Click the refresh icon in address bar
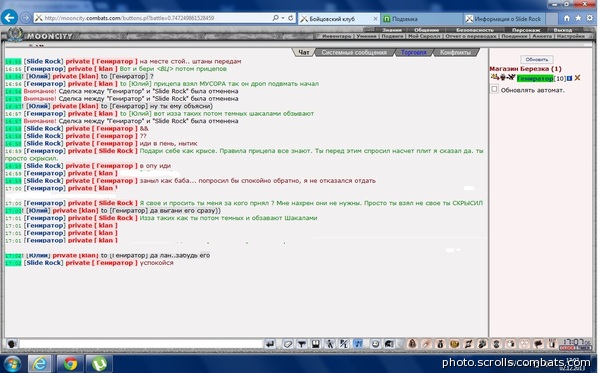The height and width of the screenshot is (373, 600). pos(291,18)
